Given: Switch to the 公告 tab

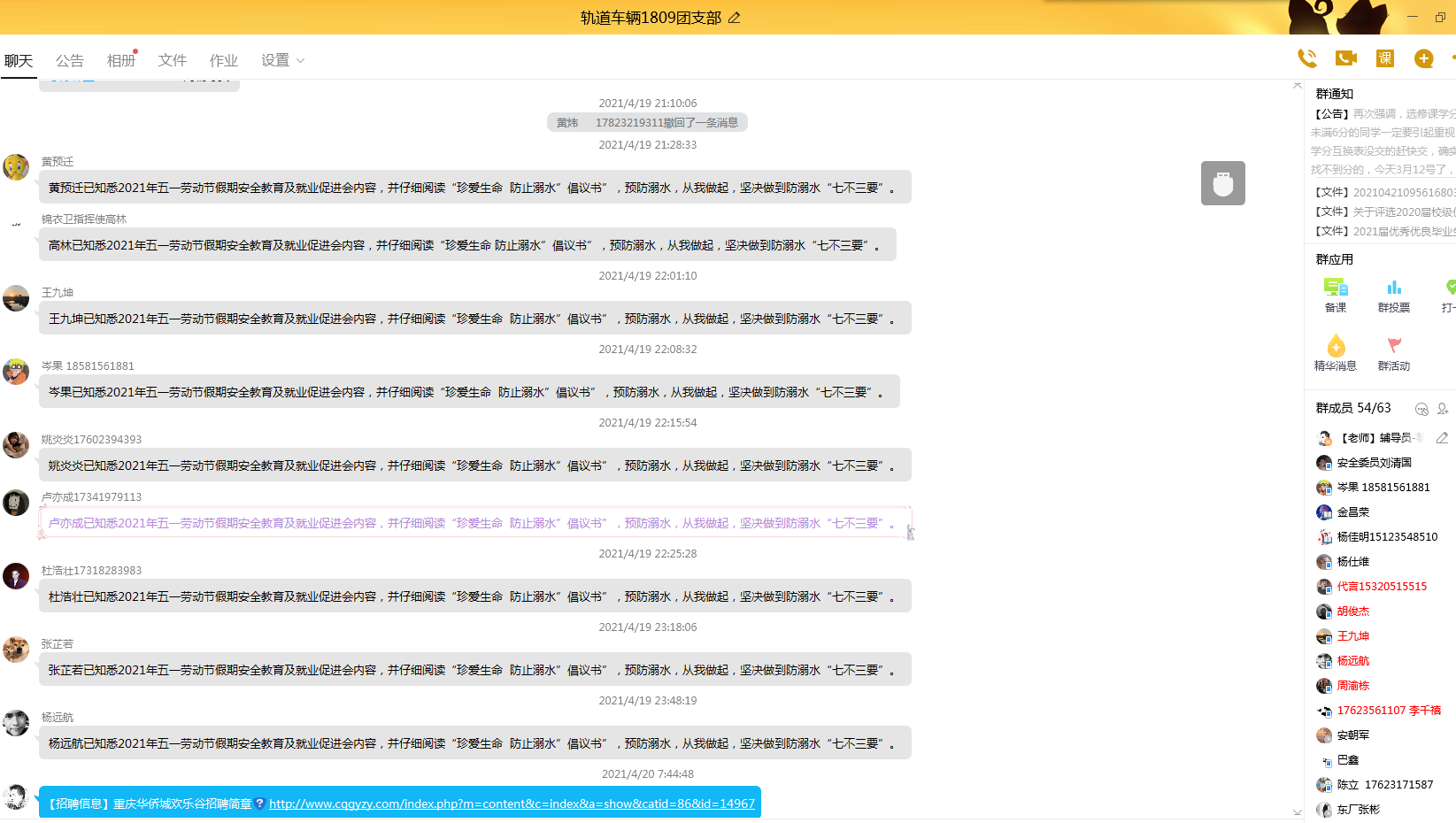Looking at the screenshot, I should pos(69,60).
